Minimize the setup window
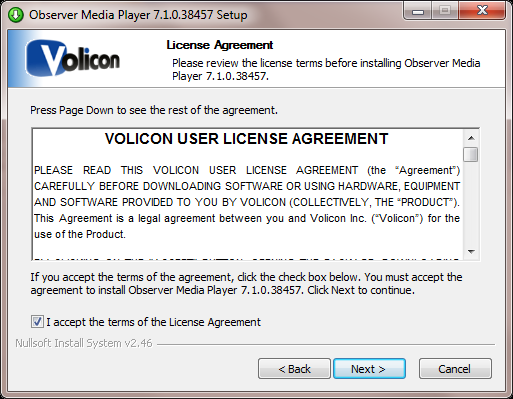Screen dimensions: 513x399 tap(418, 11)
